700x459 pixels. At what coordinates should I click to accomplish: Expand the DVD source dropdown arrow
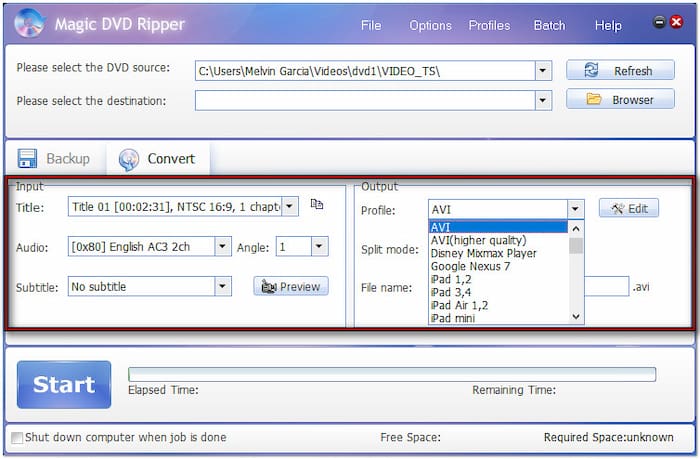pos(543,71)
